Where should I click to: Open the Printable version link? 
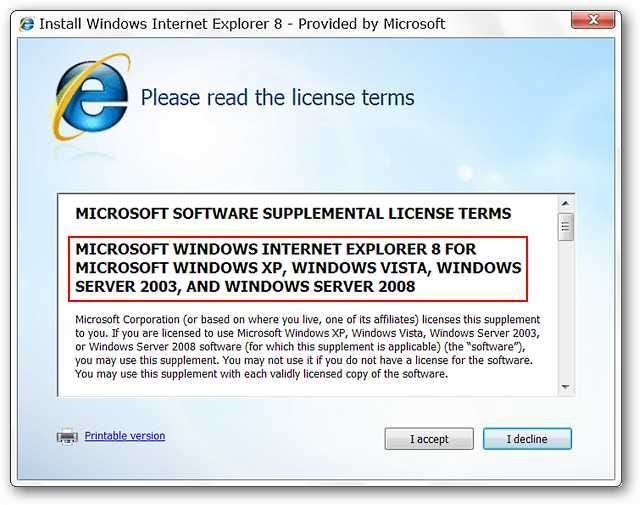pos(125,436)
